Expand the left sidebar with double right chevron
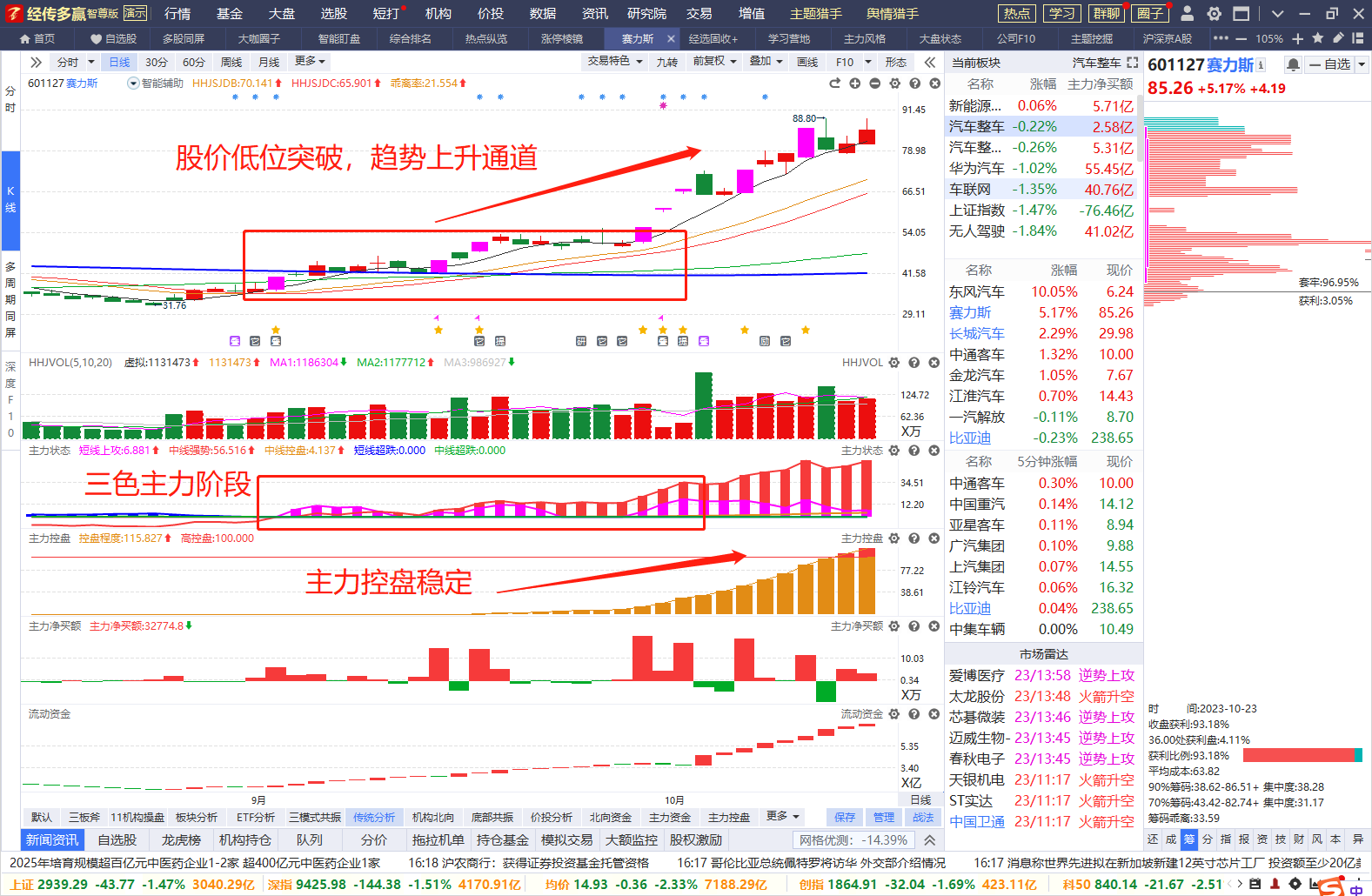The height and width of the screenshot is (896, 1372). (x=36, y=62)
